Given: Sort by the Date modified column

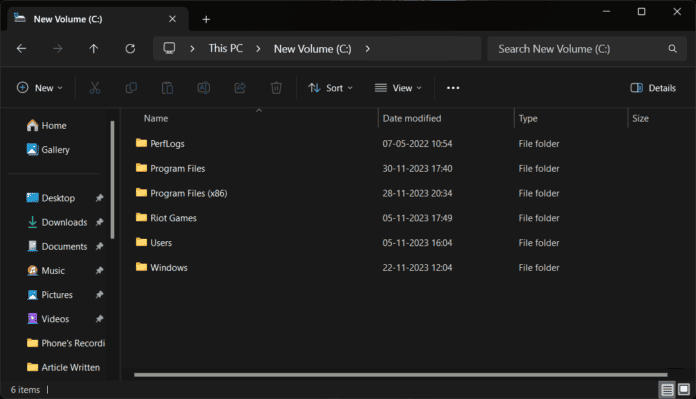Looking at the screenshot, I should coord(412,119).
